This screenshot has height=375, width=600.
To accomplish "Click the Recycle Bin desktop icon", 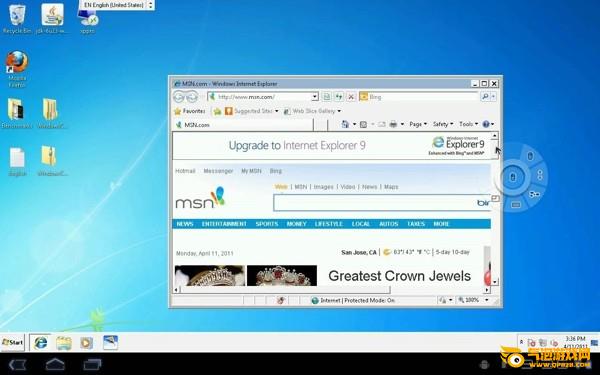I will [16, 18].
